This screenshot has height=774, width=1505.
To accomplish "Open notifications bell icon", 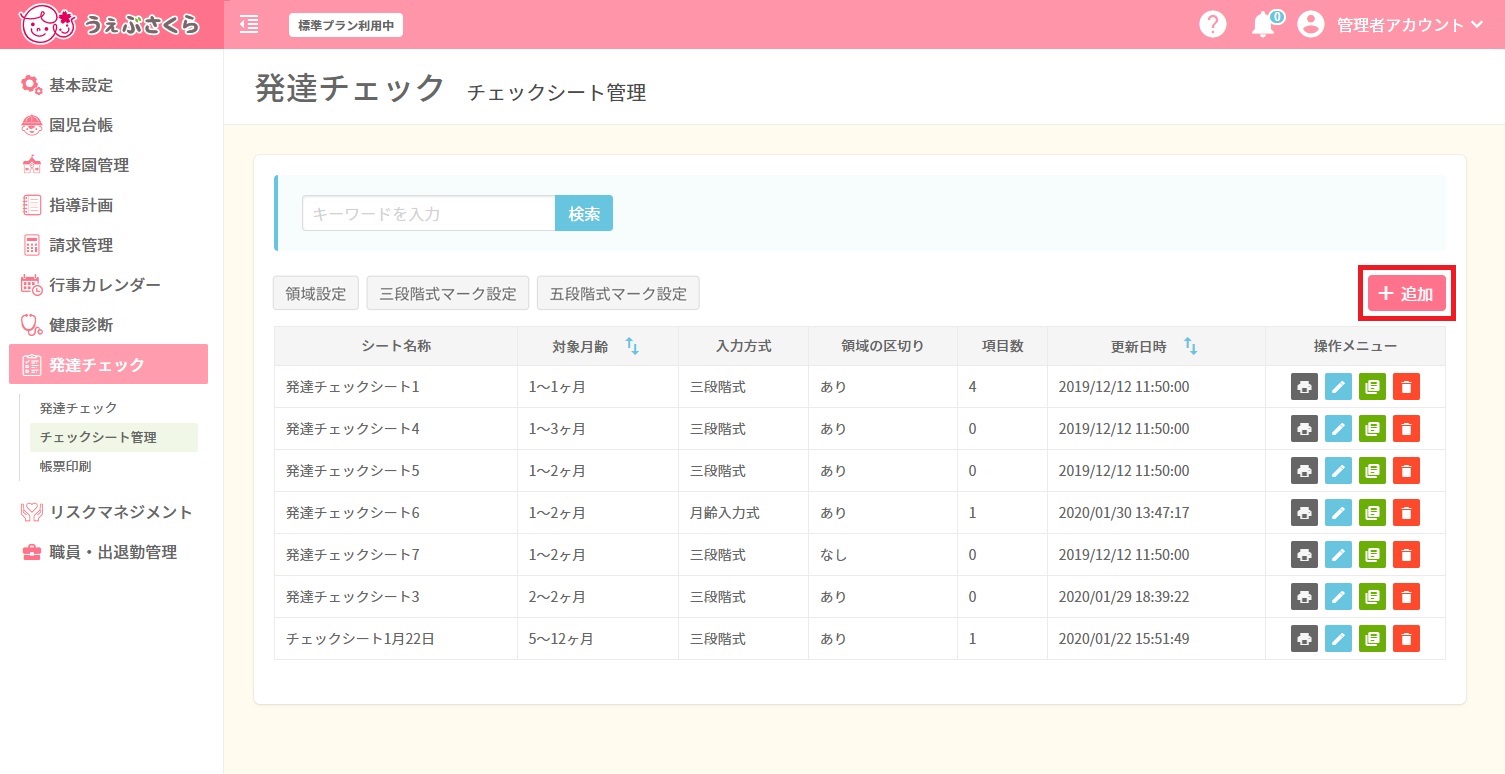I will point(1265,25).
